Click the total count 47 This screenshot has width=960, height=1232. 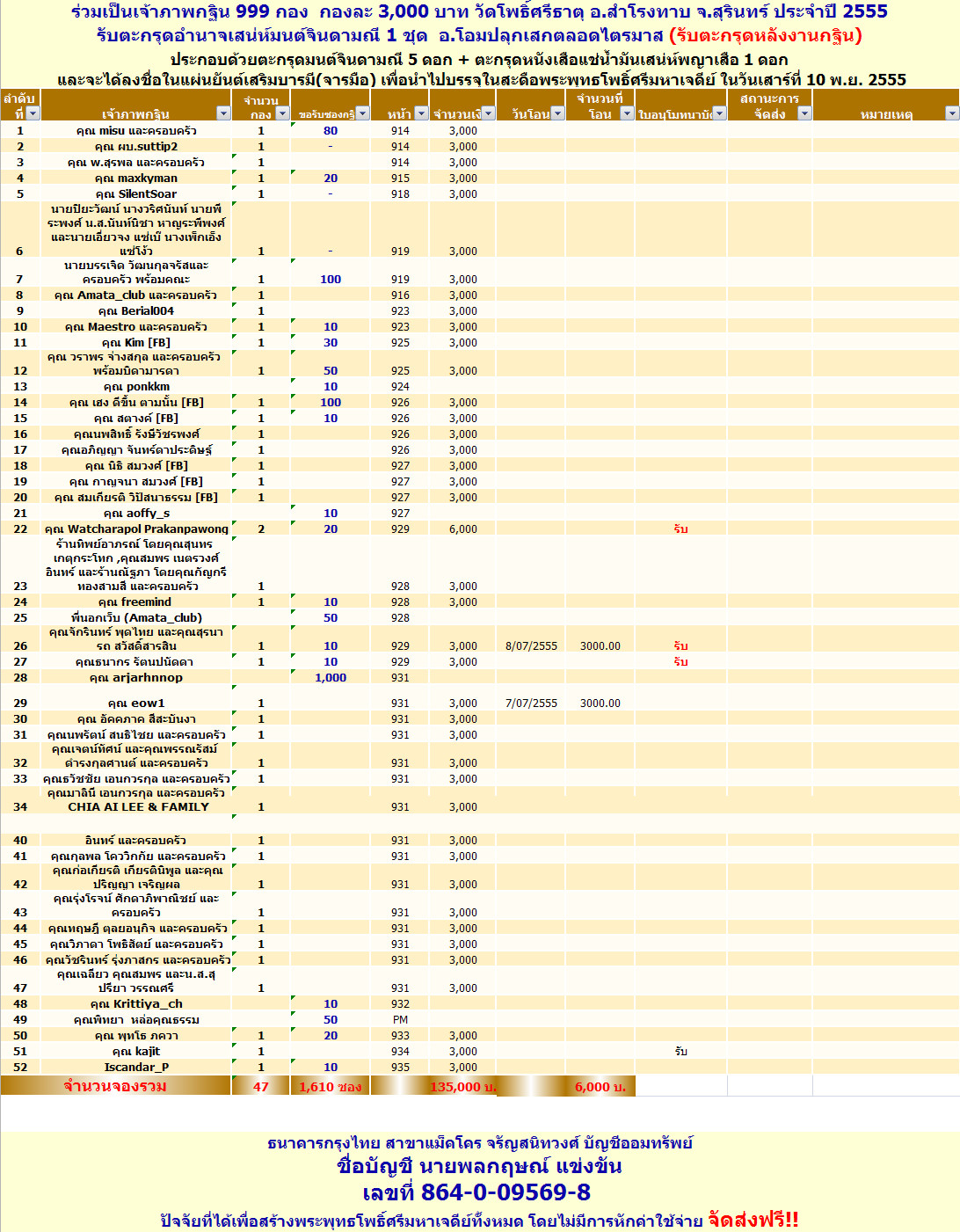[261, 1087]
